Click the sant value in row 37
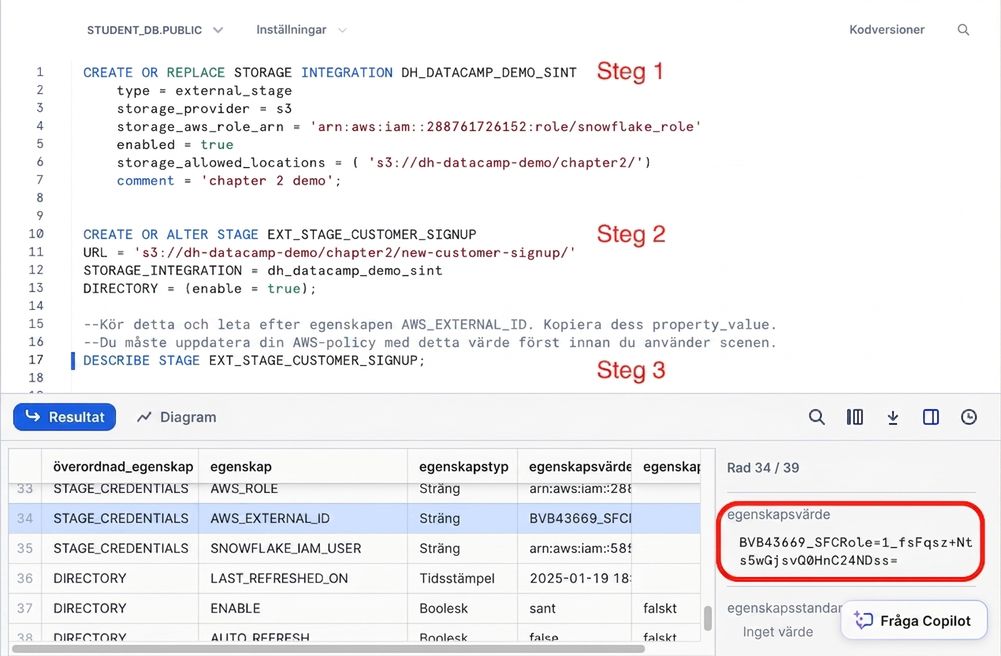Screen dimensions: 1001x656 (x=575, y=608)
